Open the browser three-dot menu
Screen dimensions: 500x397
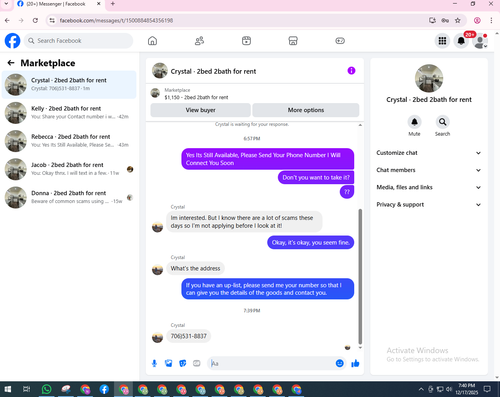pyautogui.click(x=491, y=20)
